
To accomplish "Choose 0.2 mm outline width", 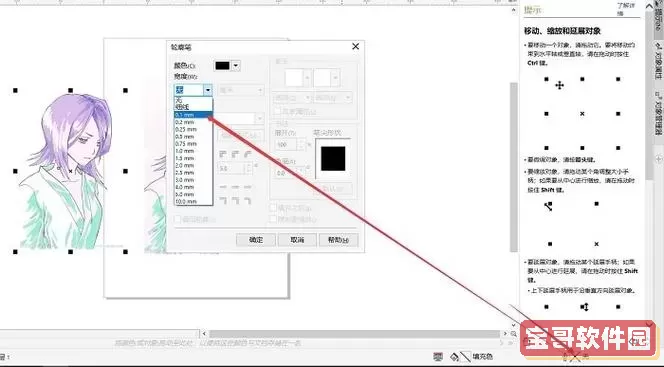I will (193, 122).
